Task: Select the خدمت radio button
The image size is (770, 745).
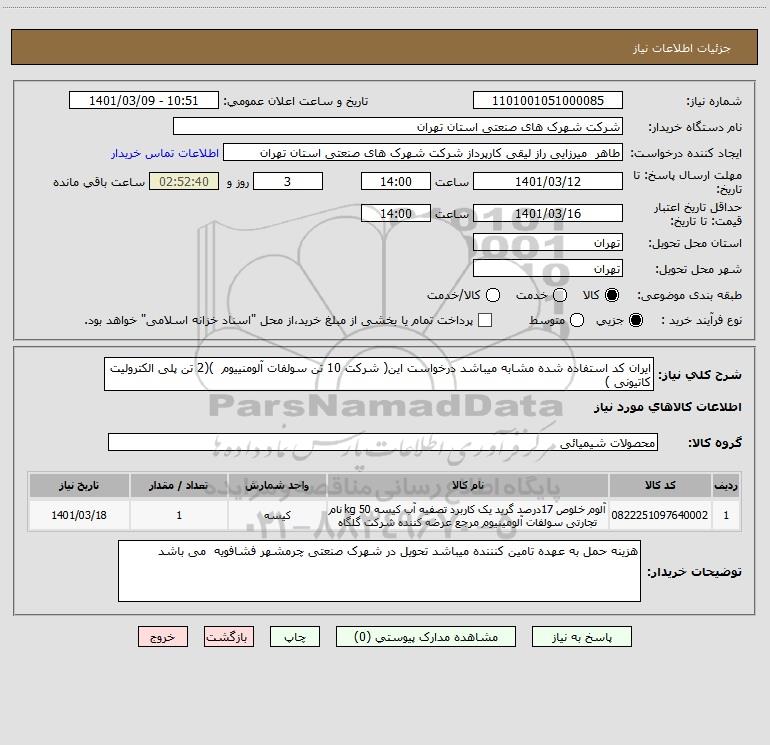Action: point(560,295)
